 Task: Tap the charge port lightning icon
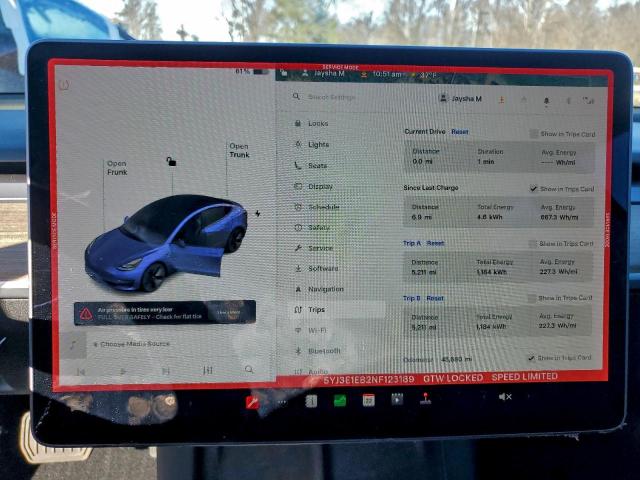point(258,213)
